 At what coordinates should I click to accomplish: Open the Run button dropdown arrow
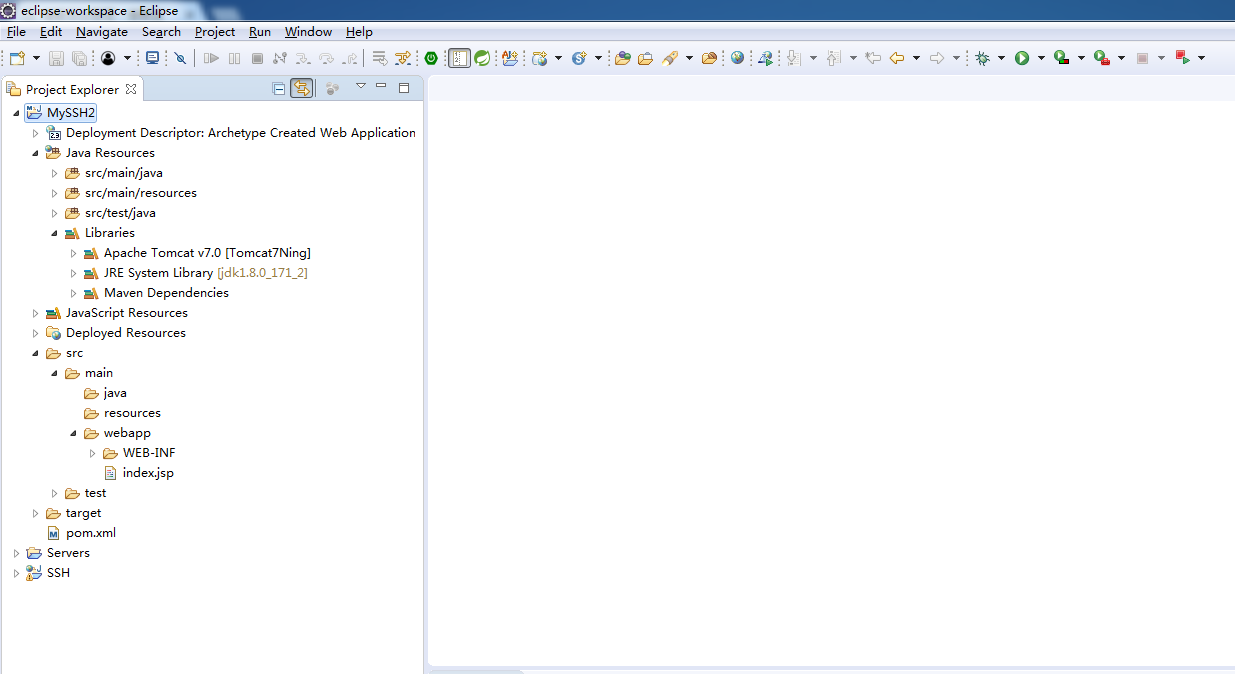click(1041, 58)
